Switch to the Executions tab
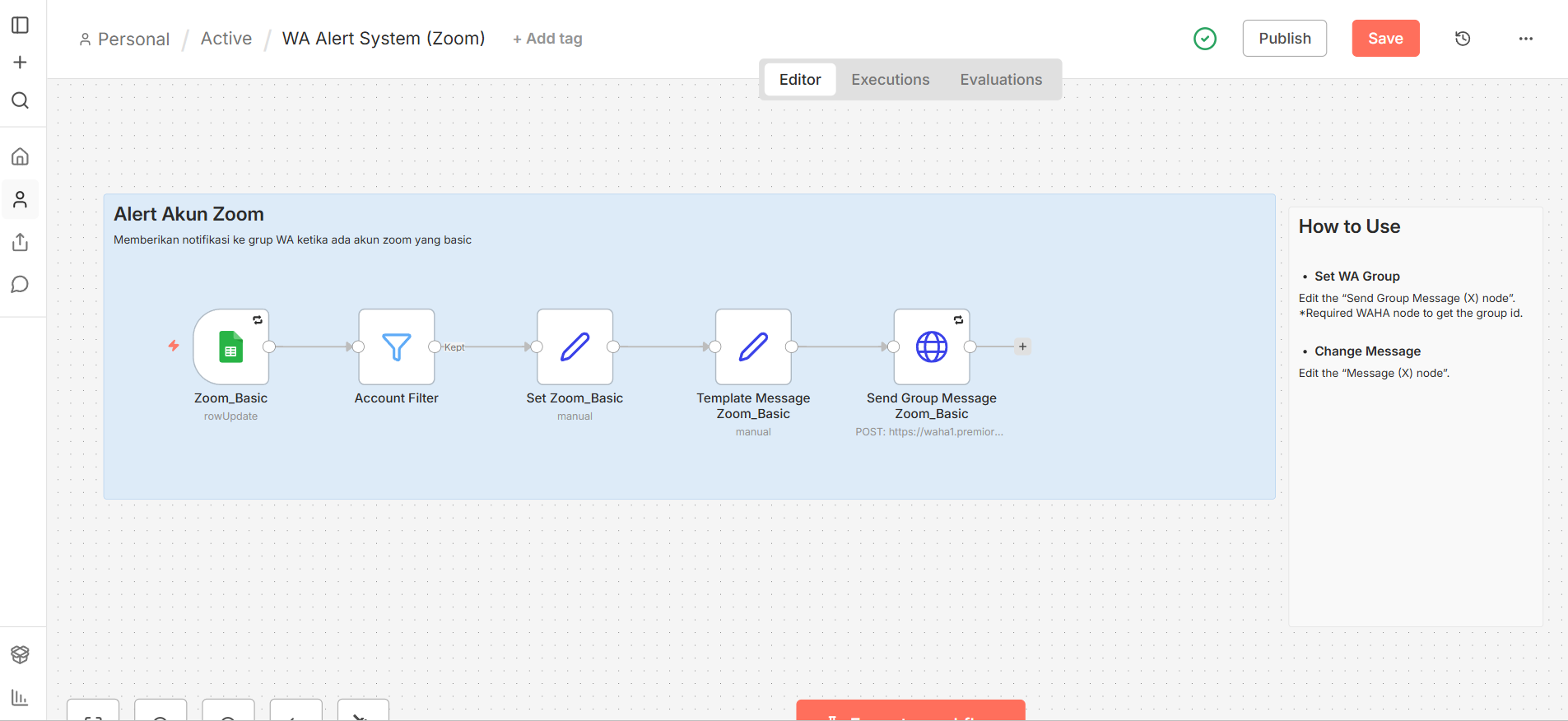1568x721 pixels. point(890,80)
